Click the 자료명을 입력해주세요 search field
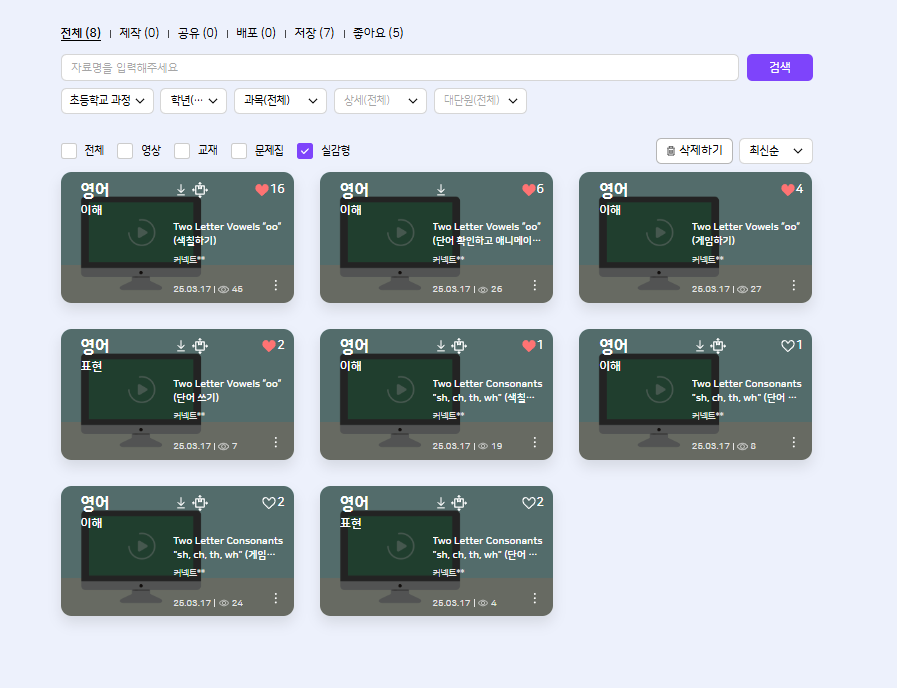Screen dimensions: 897x688 400,68
